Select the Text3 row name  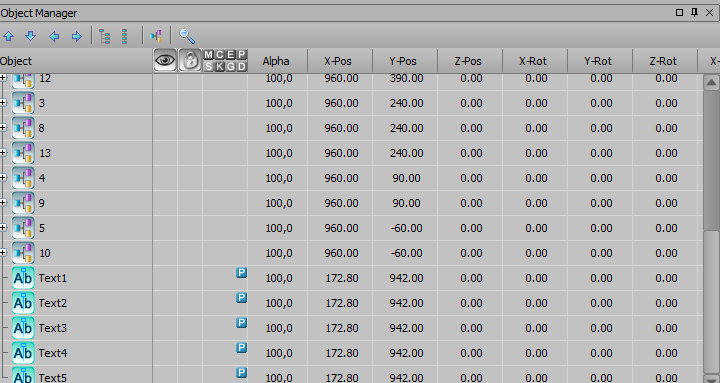click(x=53, y=328)
